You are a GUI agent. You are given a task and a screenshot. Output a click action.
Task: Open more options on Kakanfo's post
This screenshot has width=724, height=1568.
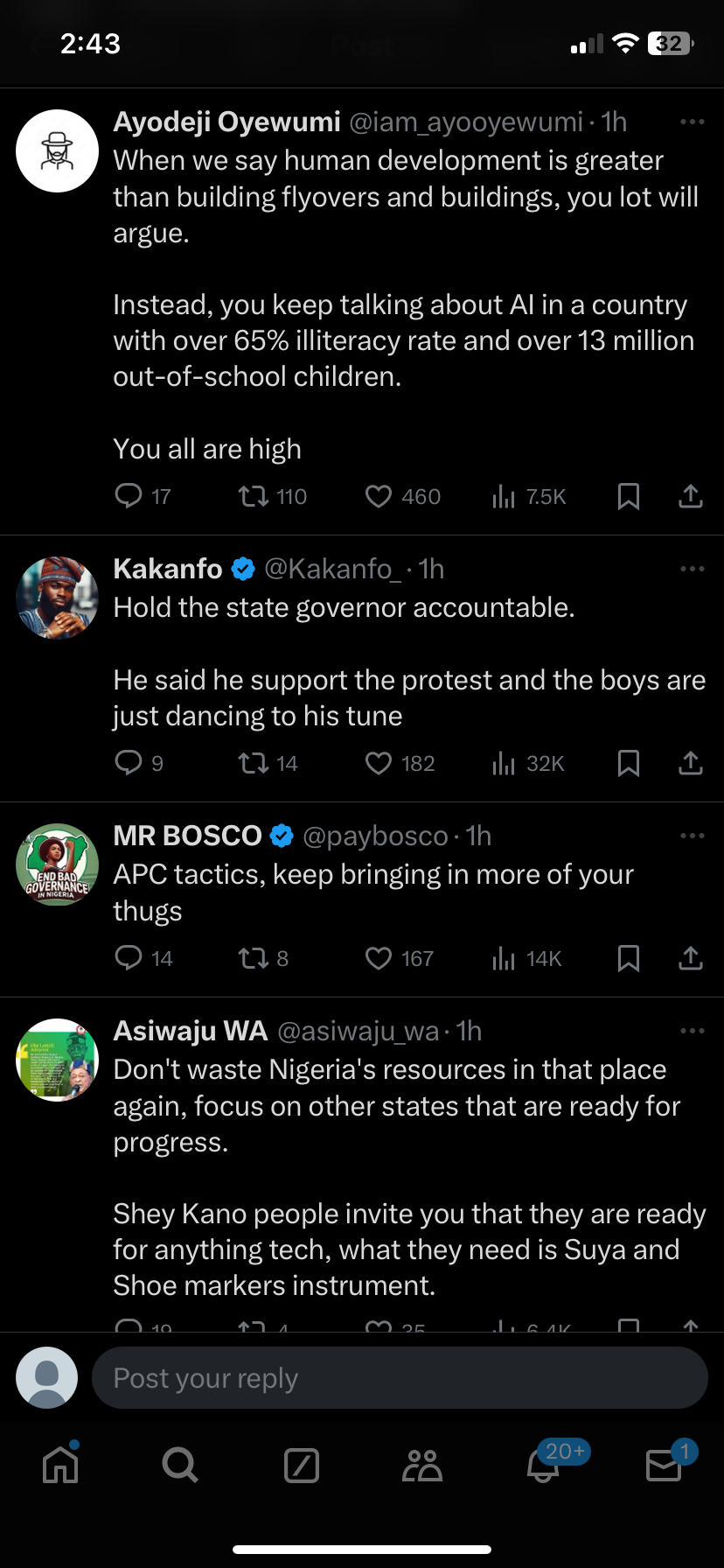692,570
